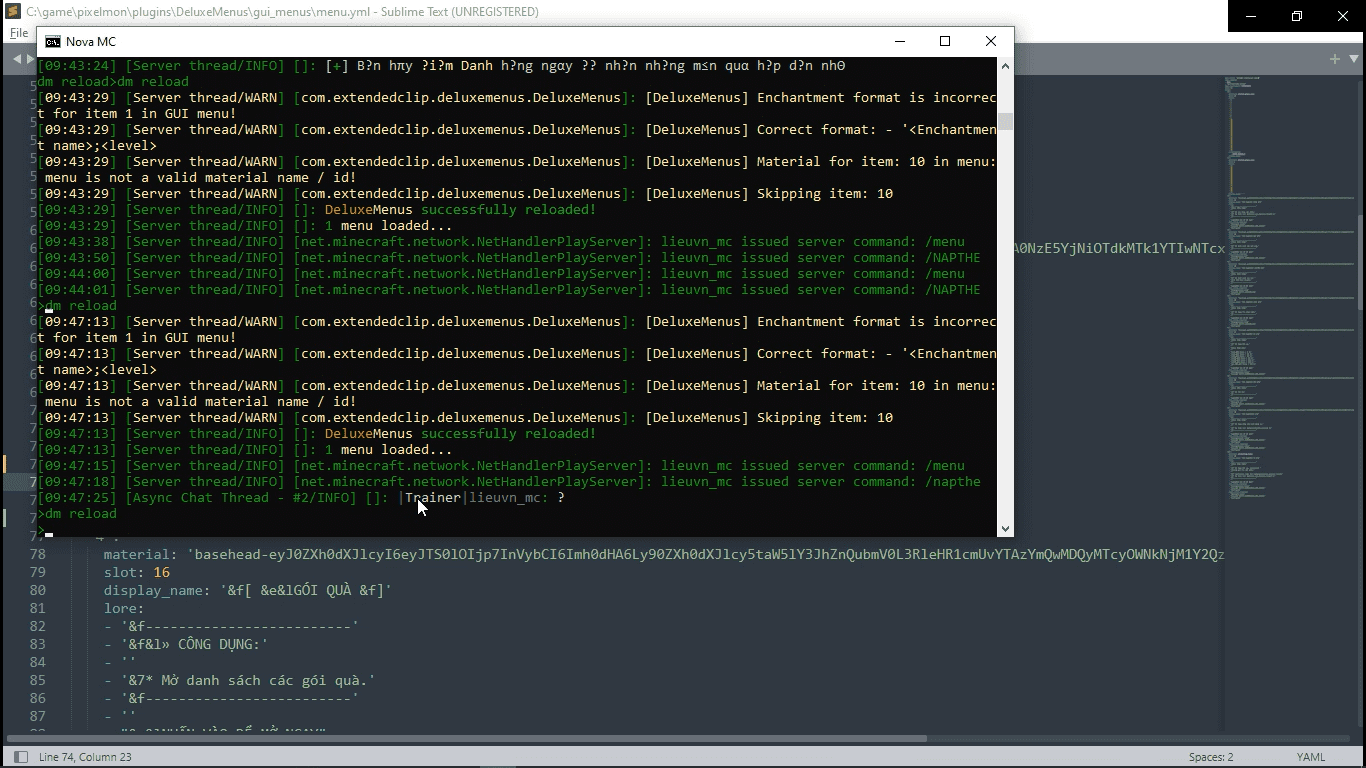
Task: Click the 09:43:29 'Skipping item: 10' warning
Action: coord(465,193)
